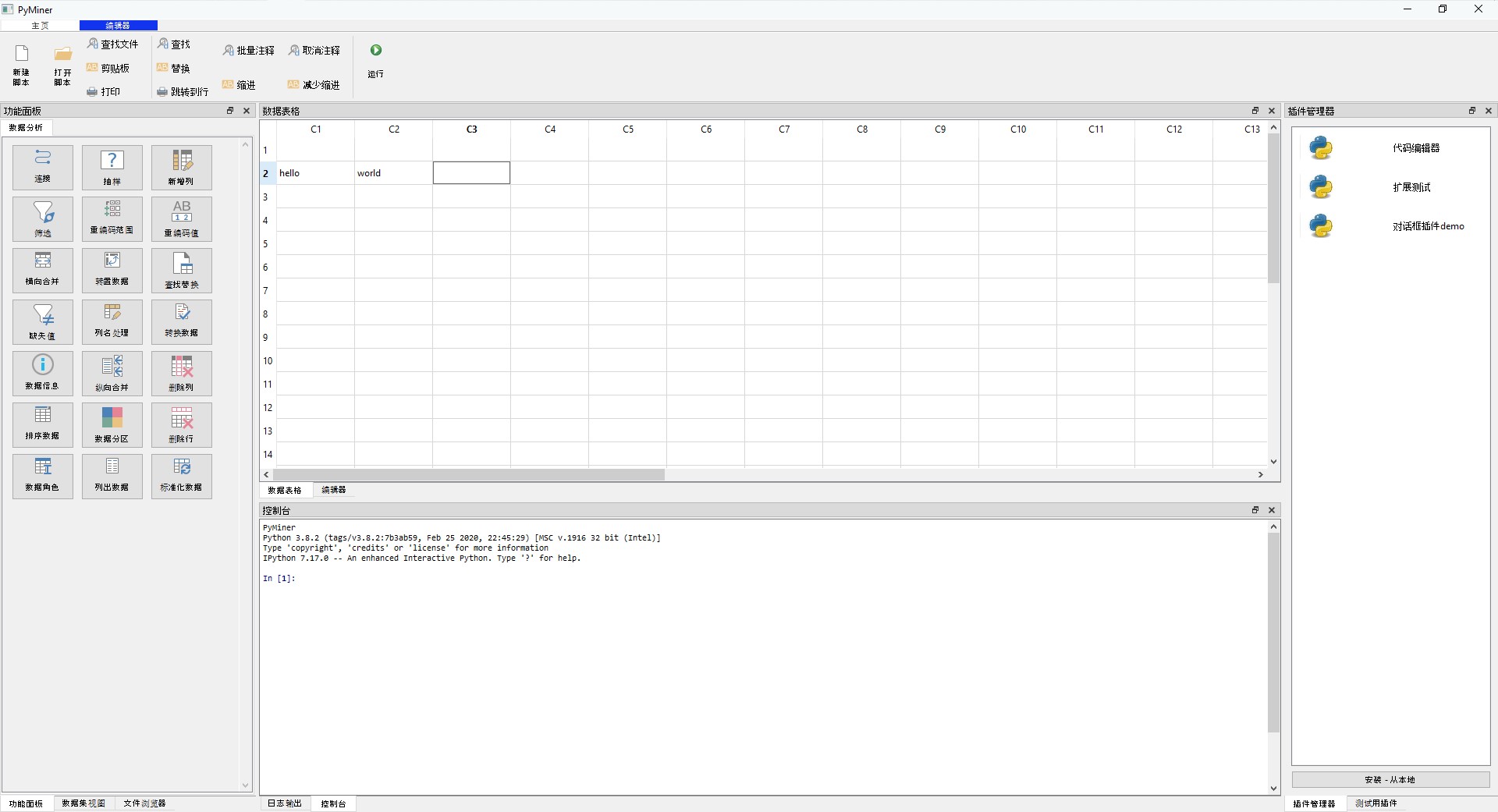Select the cell containing 'hello'
Screen dimensions: 1498x812
[315, 173]
